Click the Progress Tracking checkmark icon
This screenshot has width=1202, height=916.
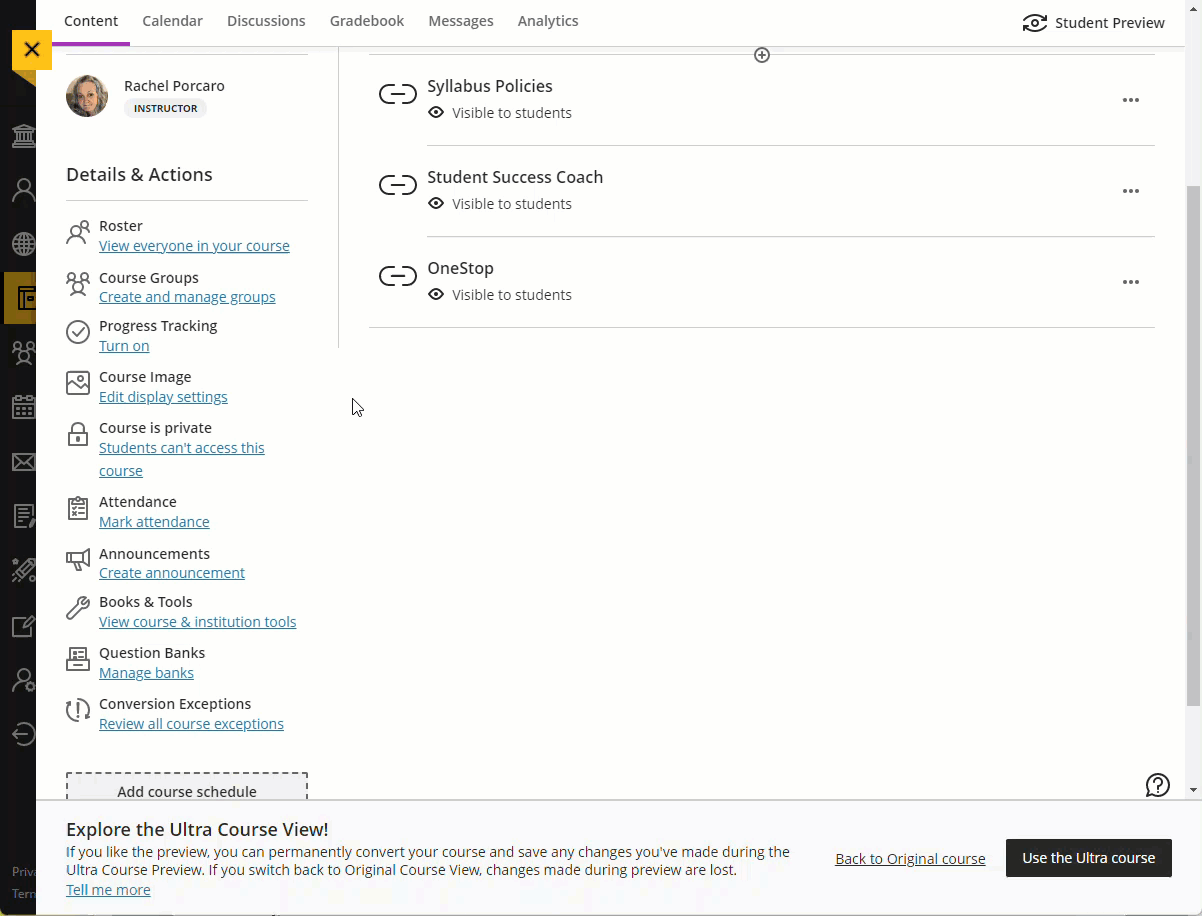[78, 332]
